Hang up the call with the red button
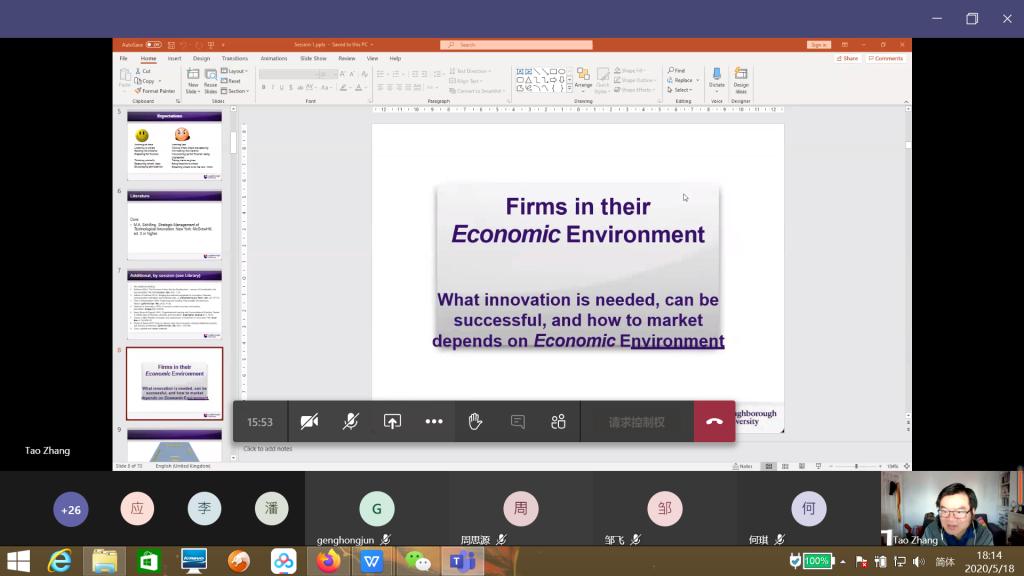The image size is (1024, 576). (x=714, y=422)
